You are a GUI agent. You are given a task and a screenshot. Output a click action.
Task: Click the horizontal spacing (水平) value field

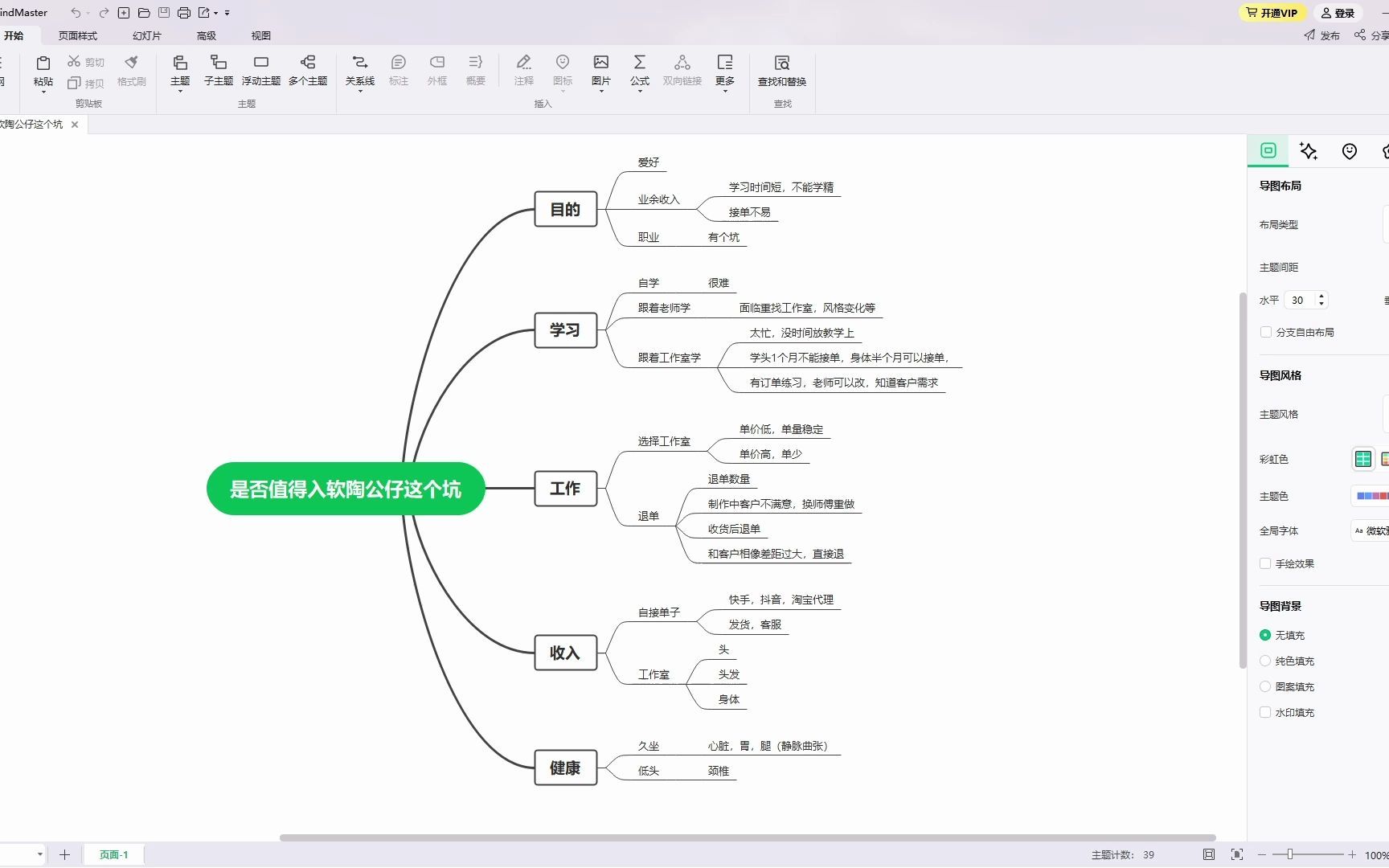click(x=1300, y=300)
